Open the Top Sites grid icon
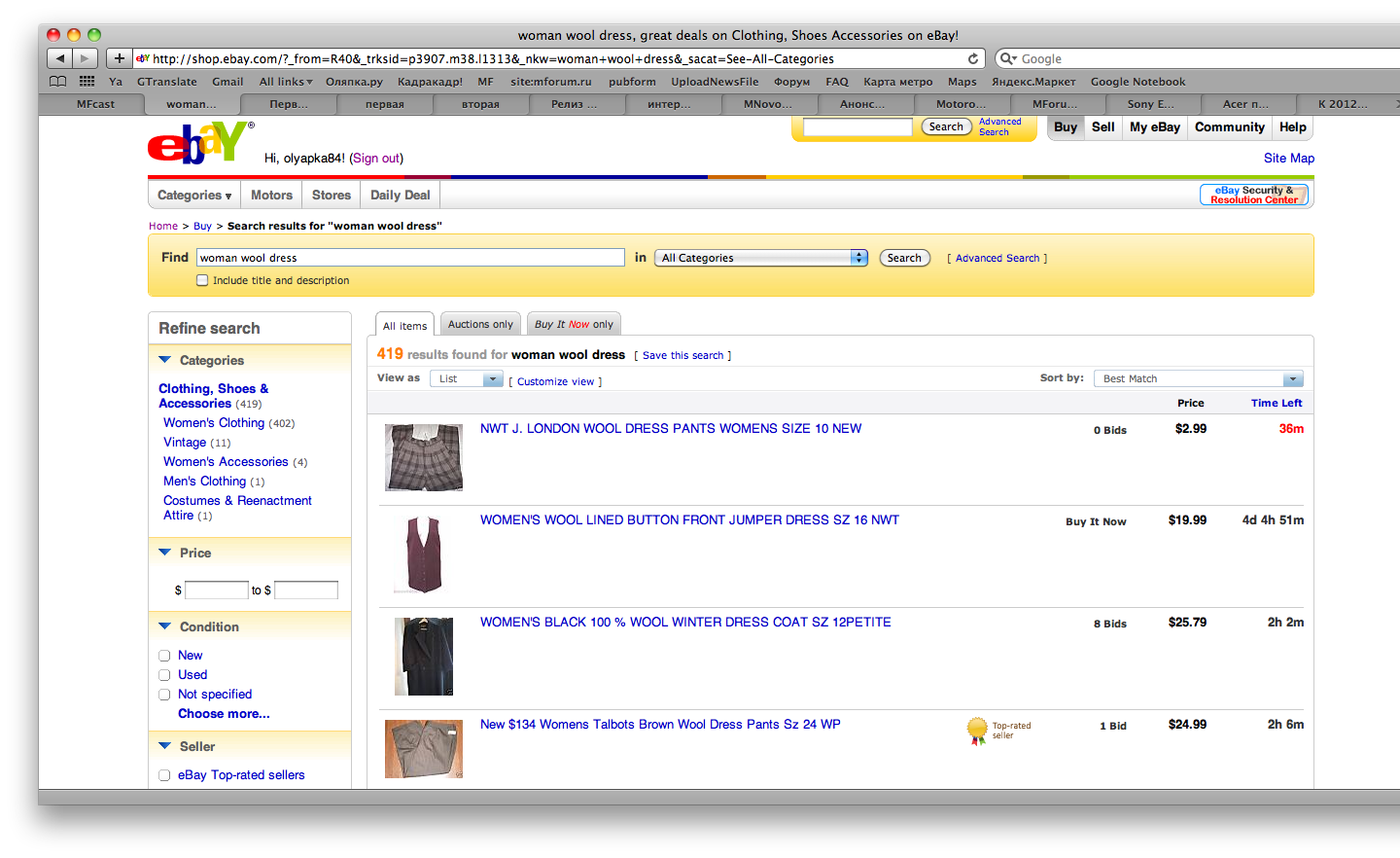 (87, 82)
